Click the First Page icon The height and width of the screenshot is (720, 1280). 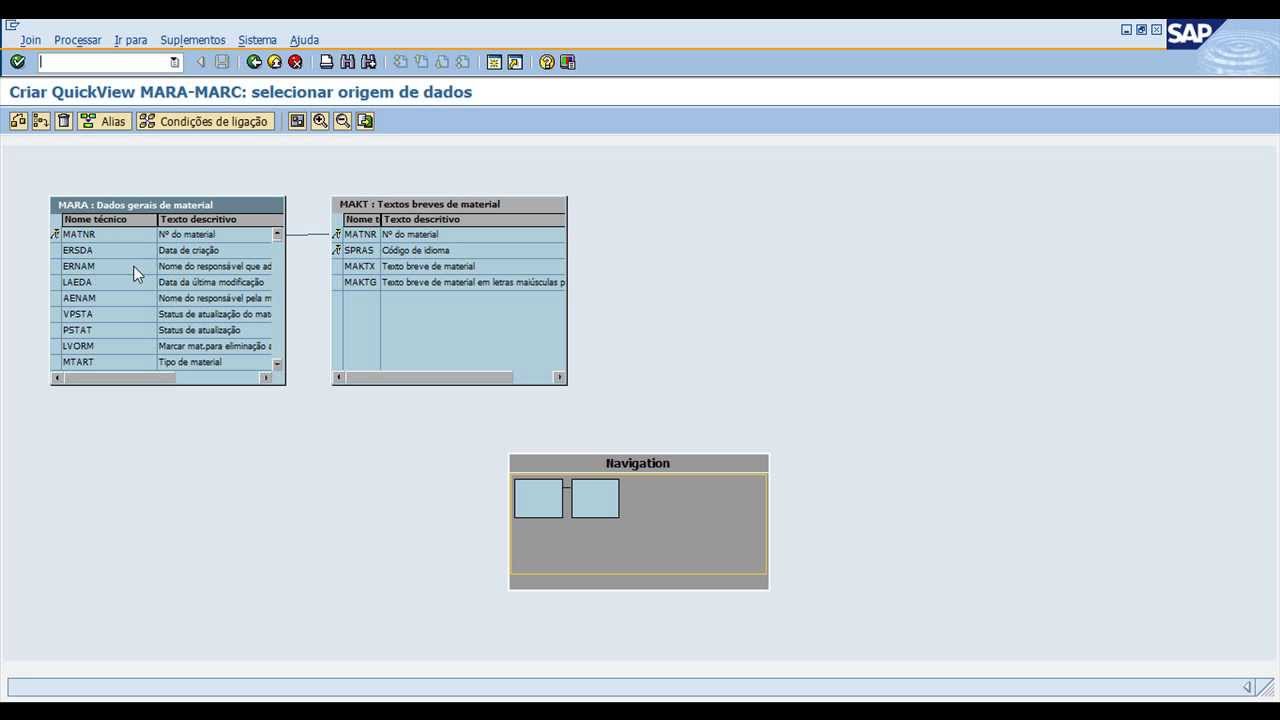[x=400, y=62]
